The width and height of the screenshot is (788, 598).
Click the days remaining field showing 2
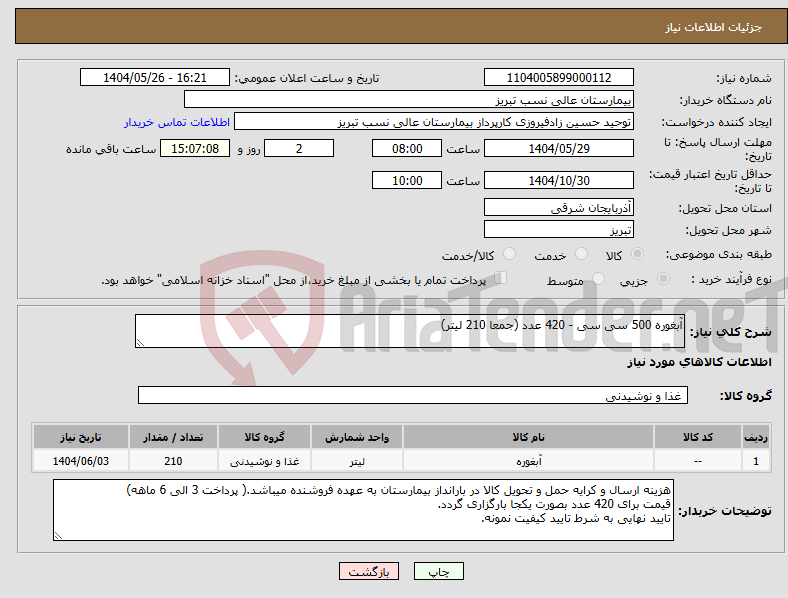299,149
